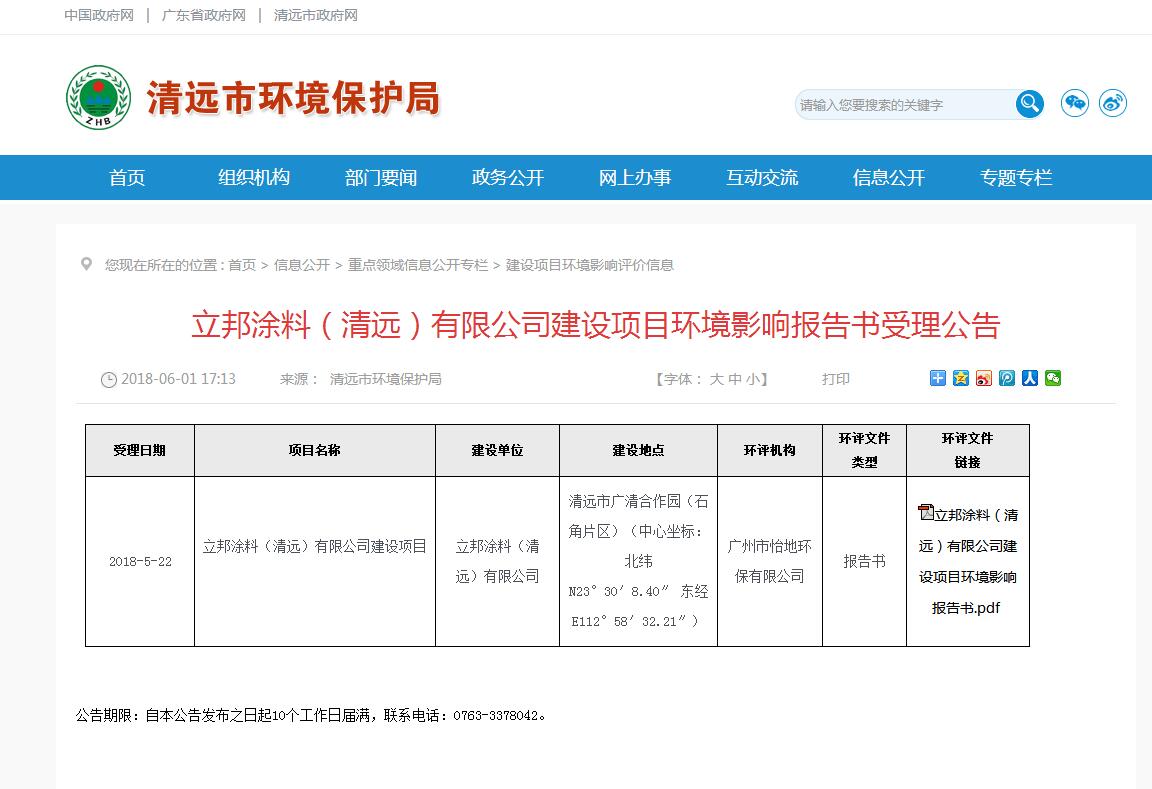Open the 首页 navigation tab

[127, 178]
